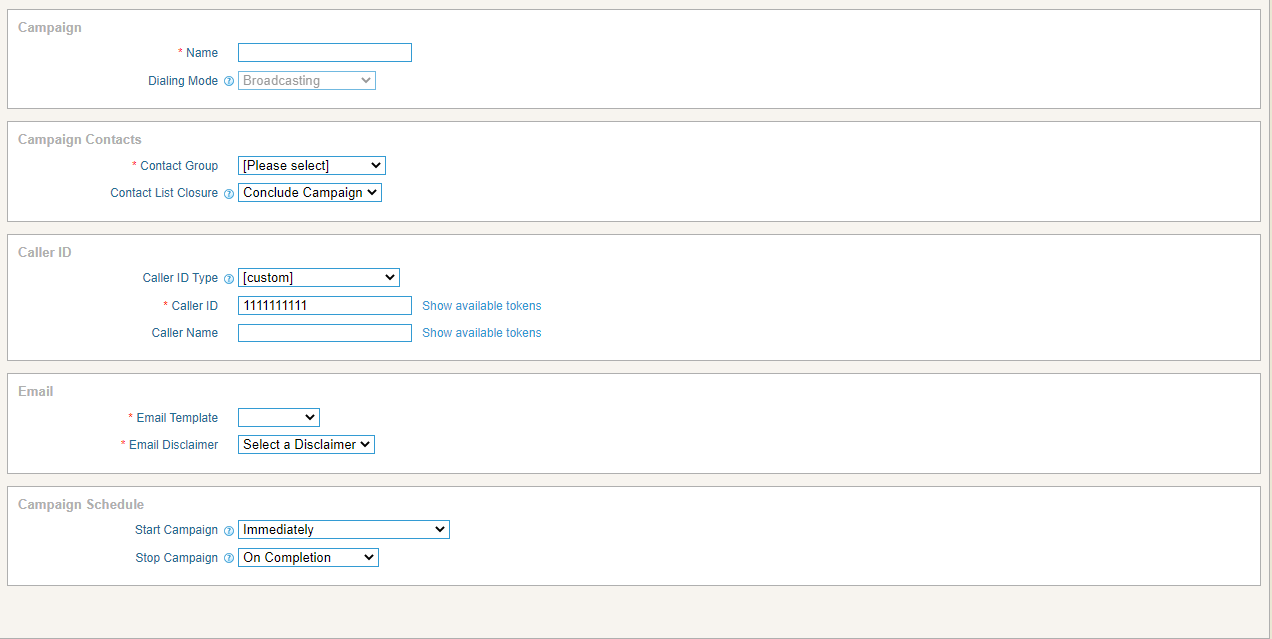Viewport: 1272px width, 639px height.
Task: Open the Dialing Mode dropdown
Action: click(x=306, y=80)
